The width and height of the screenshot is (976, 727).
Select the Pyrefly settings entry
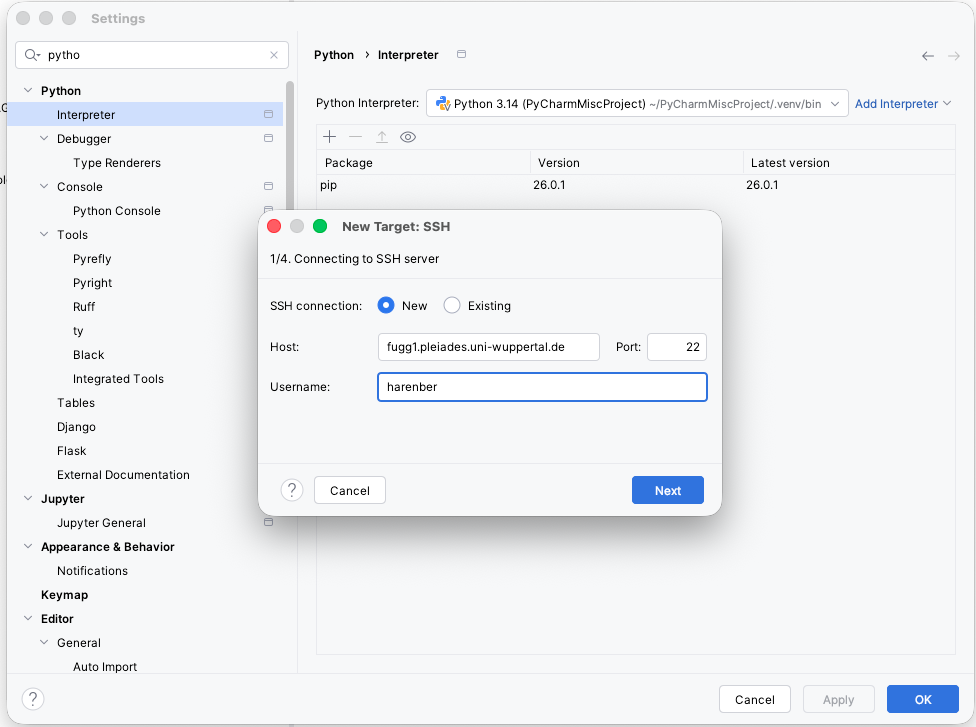(91, 258)
